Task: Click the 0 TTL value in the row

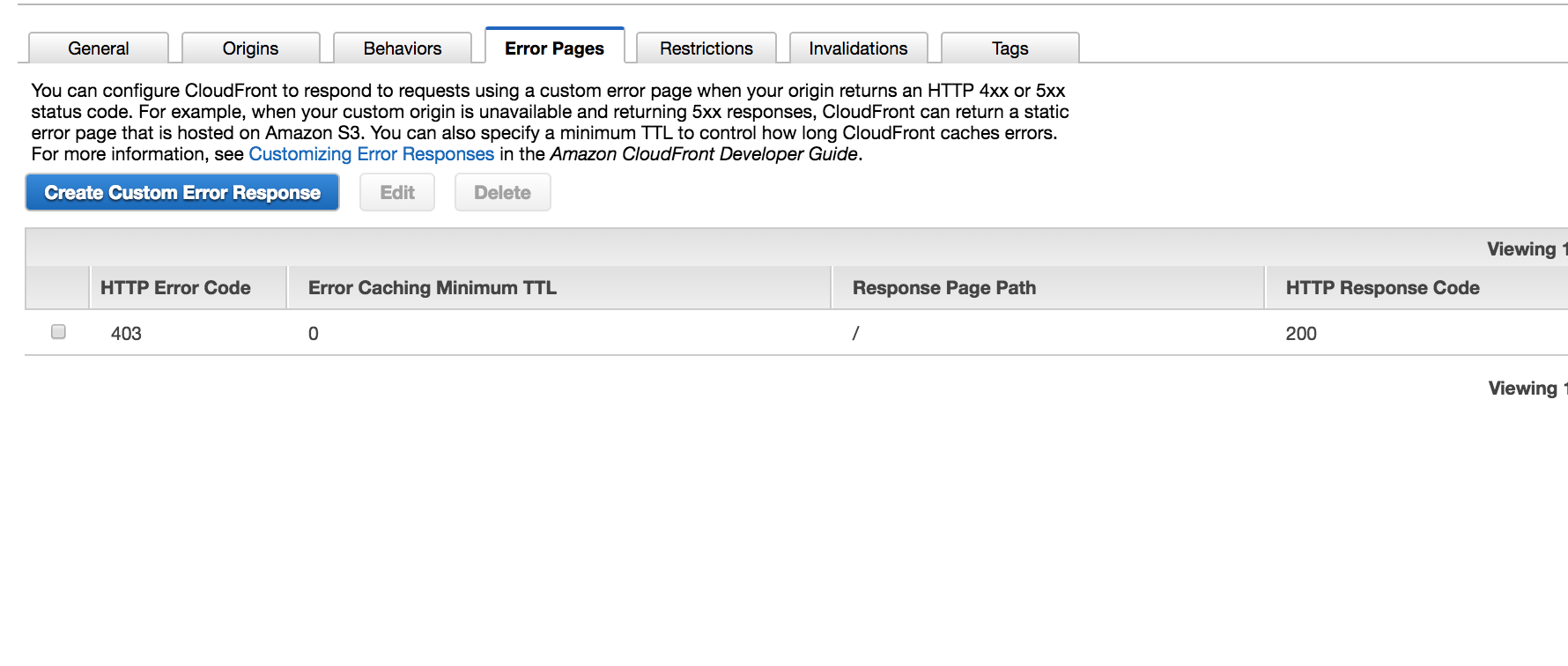Action: tap(314, 334)
